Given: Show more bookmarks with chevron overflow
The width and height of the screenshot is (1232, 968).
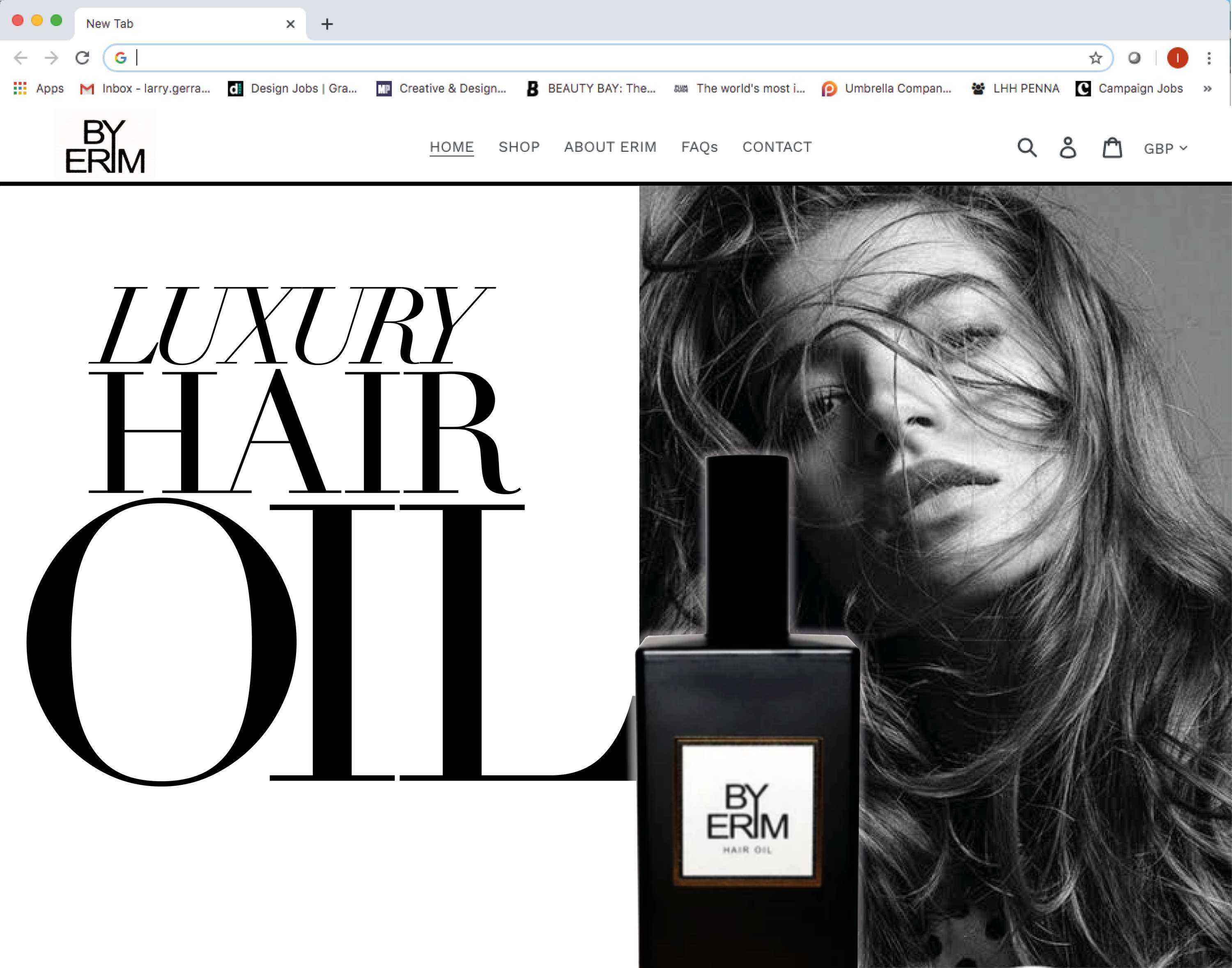Looking at the screenshot, I should pyautogui.click(x=1208, y=88).
